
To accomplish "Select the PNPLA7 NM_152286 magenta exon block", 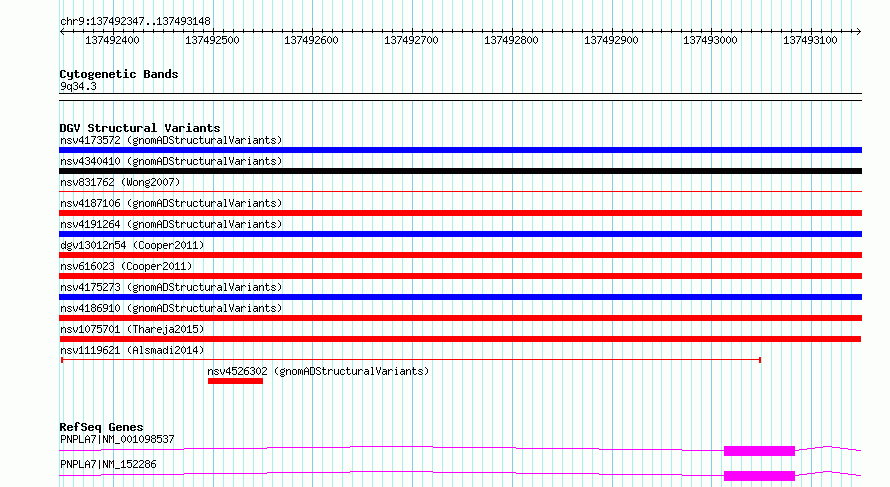I will click(759, 476).
